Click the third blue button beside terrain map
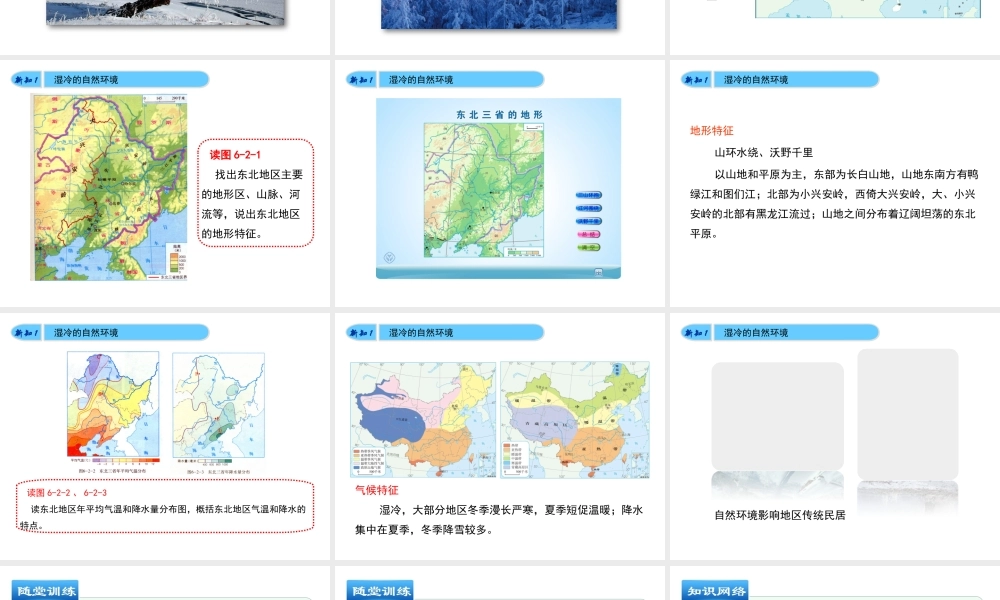The image size is (1000, 600). point(588,220)
